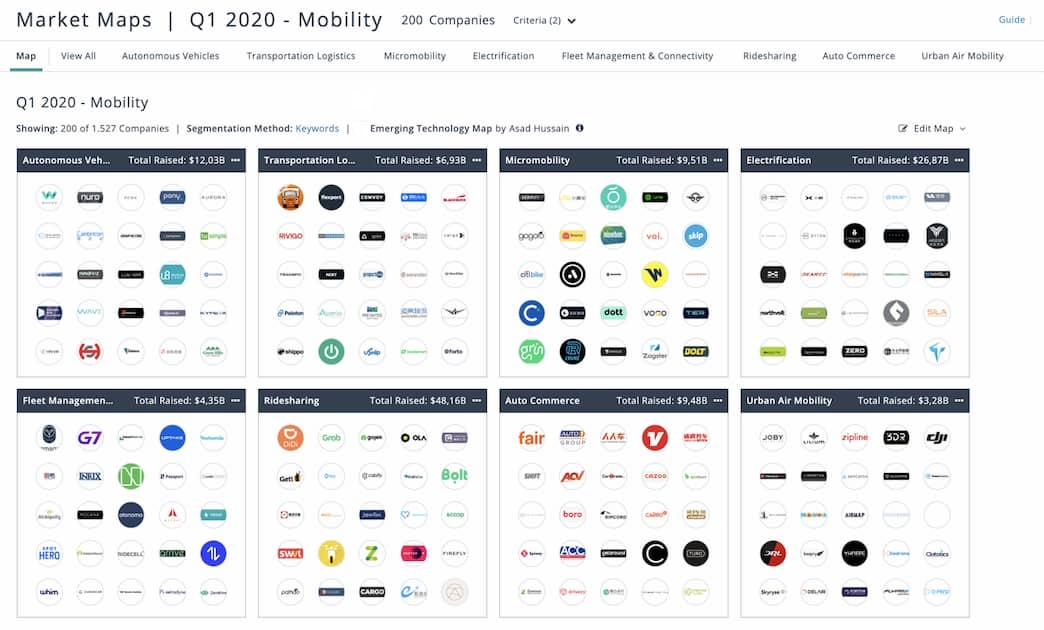
Task: Click the CARGO logo in Ridesharing
Action: (372, 592)
